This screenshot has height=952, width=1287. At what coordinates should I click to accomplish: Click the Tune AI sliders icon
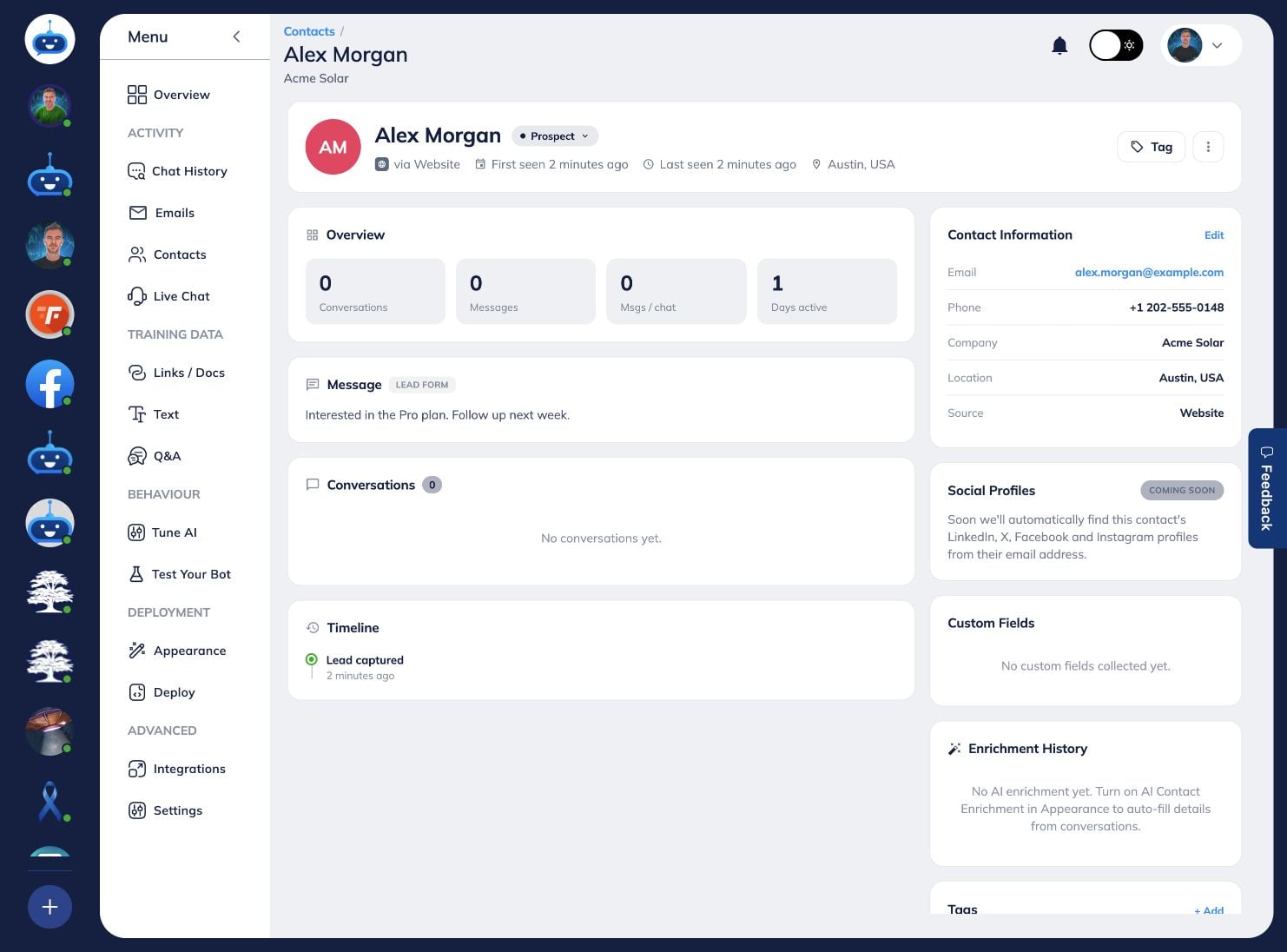point(136,532)
